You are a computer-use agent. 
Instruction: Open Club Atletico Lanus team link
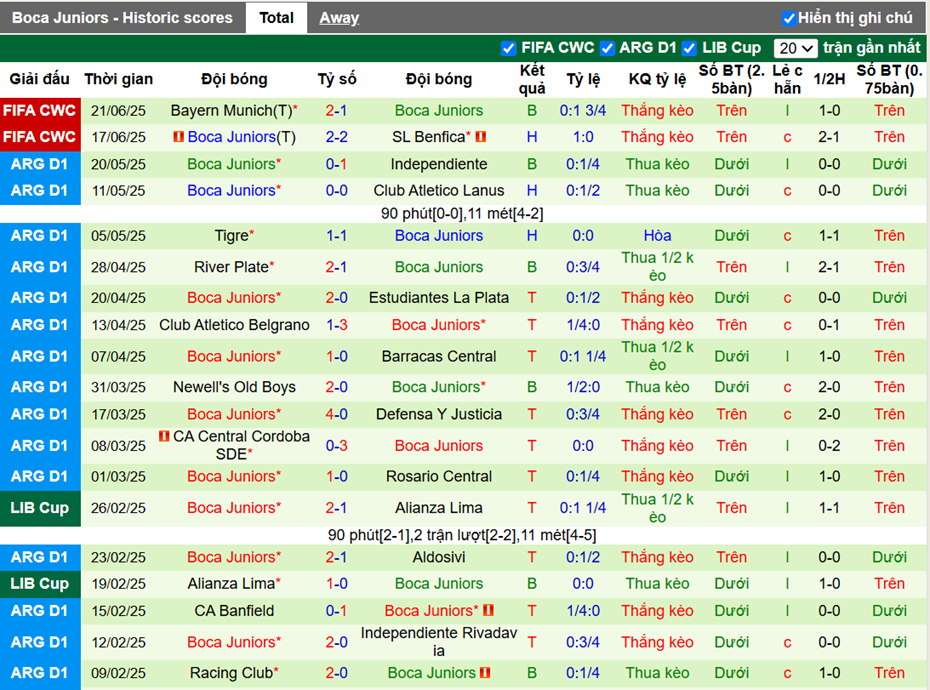click(439, 190)
